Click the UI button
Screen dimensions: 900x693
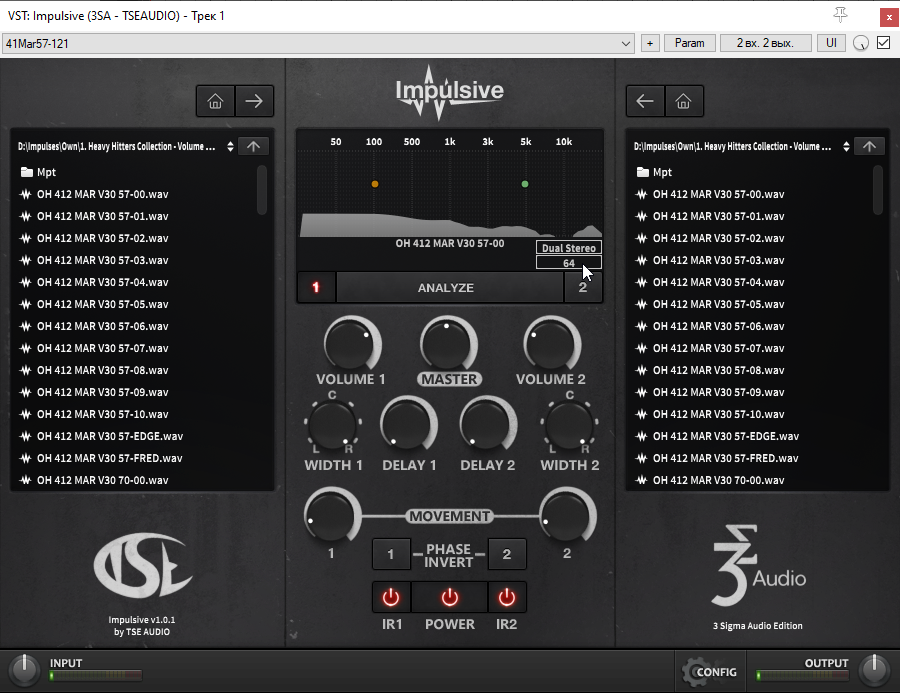pos(831,43)
